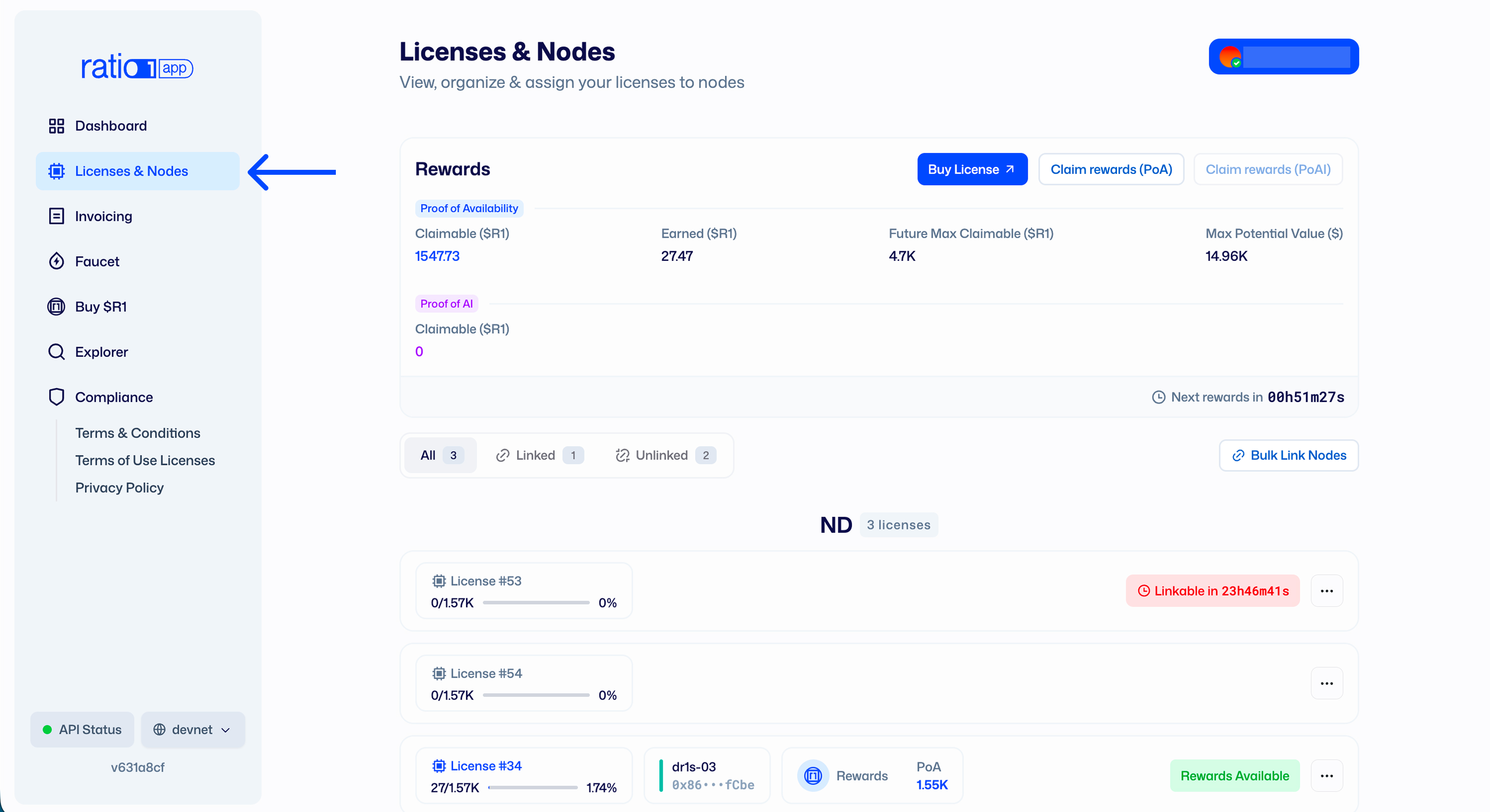The height and width of the screenshot is (812, 1490).
Task: Click the wallet avatar icon
Action: click(x=1230, y=56)
